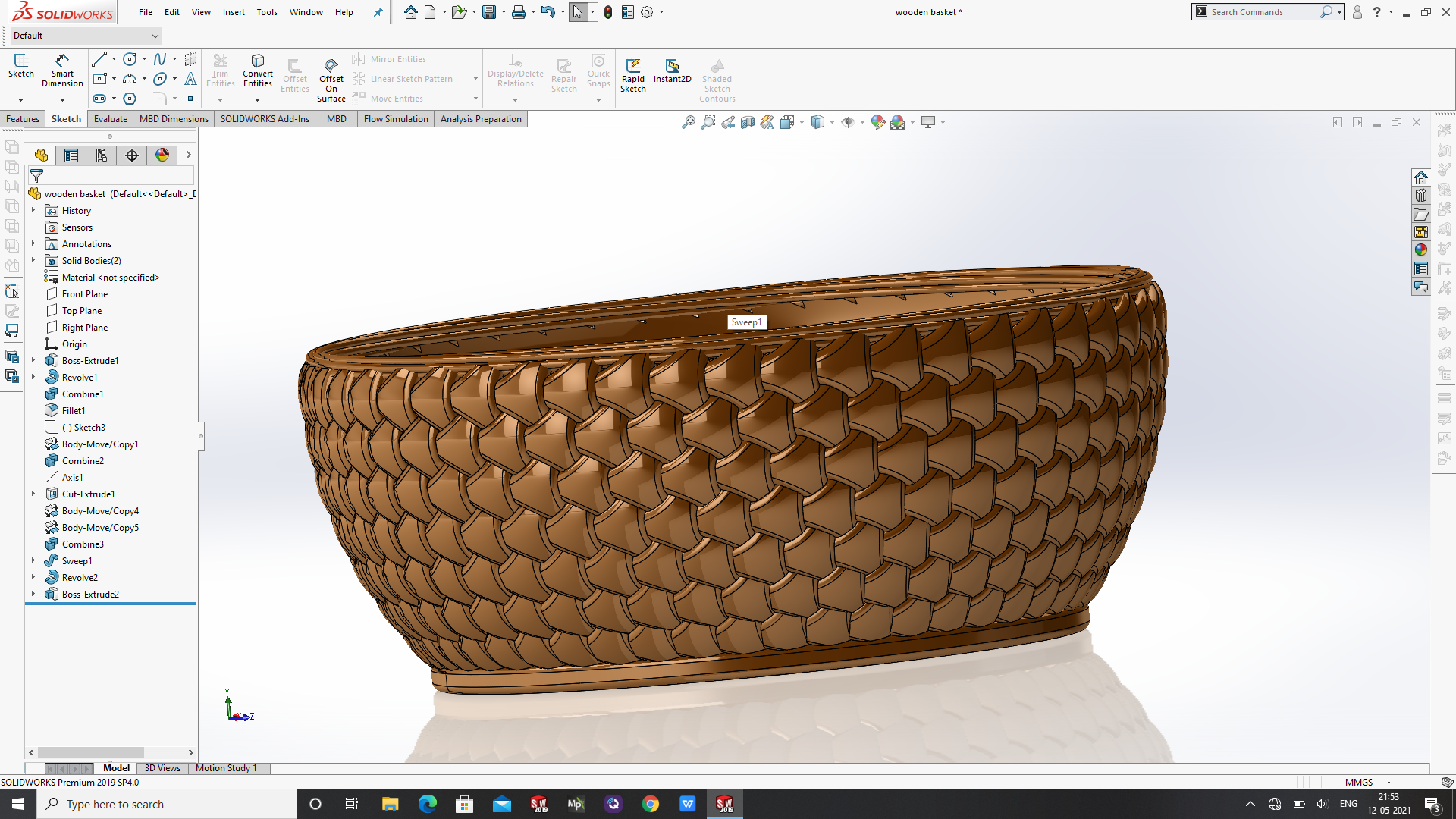This screenshot has height=819, width=1456.
Task: Select Boss-Extrude2 in feature tree
Action: [90, 595]
